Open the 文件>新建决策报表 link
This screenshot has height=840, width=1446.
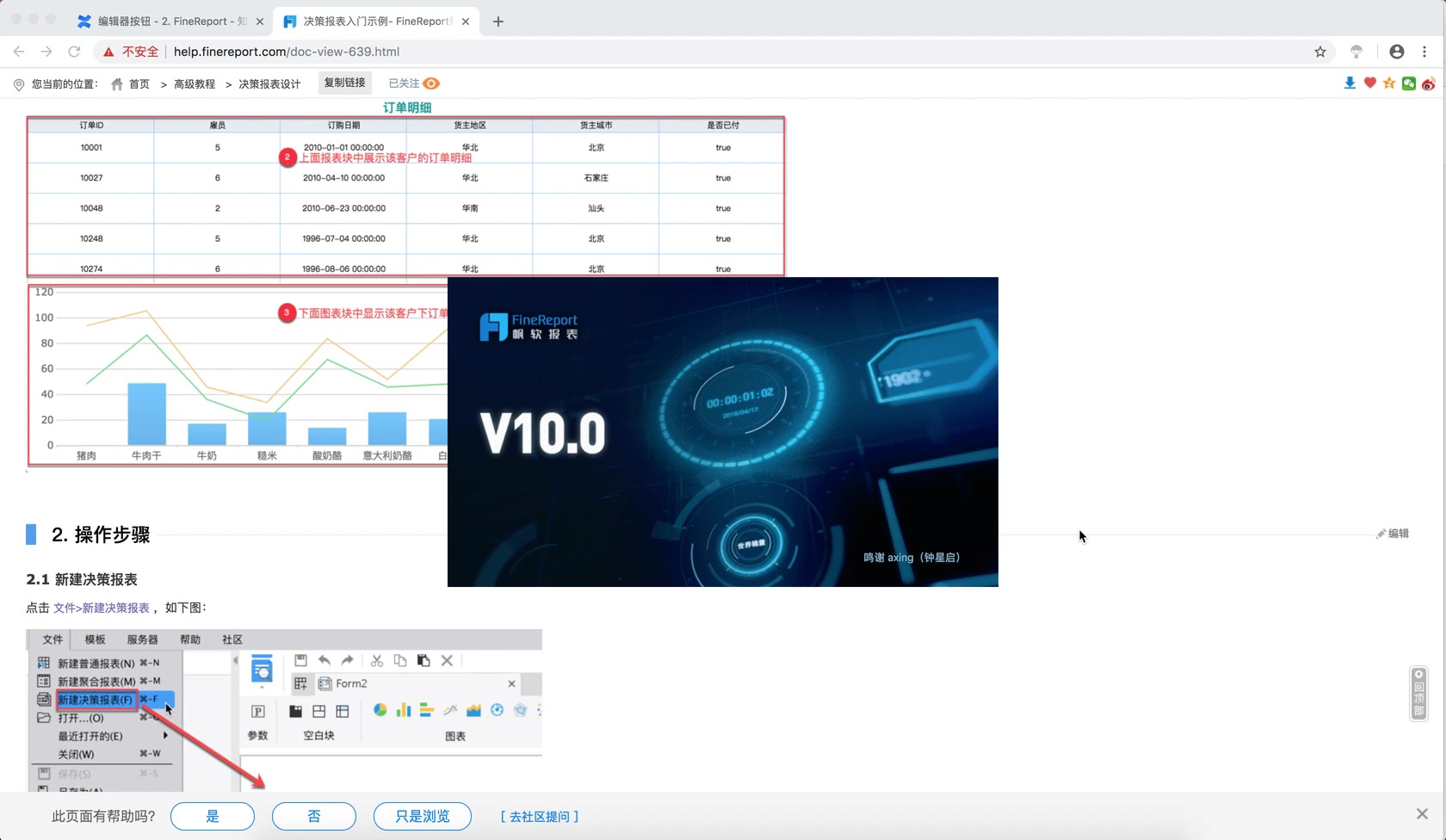point(102,608)
